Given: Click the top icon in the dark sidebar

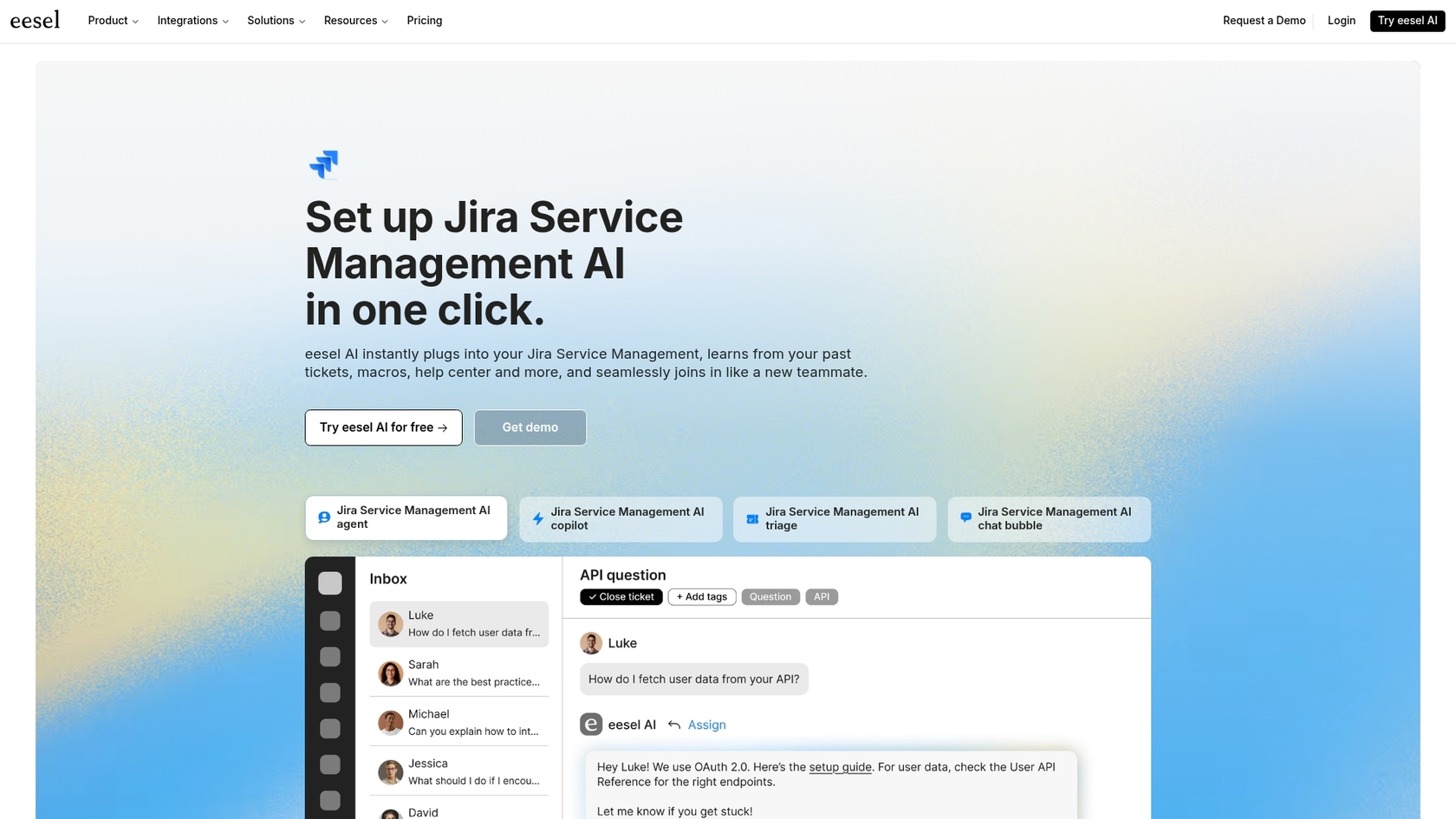Looking at the screenshot, I should pos(330,583).
